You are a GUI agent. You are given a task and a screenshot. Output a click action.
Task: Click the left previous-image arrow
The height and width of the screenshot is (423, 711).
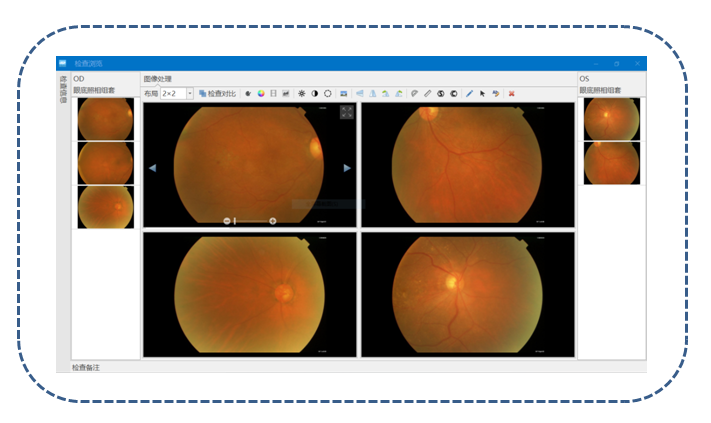[152, 168]
